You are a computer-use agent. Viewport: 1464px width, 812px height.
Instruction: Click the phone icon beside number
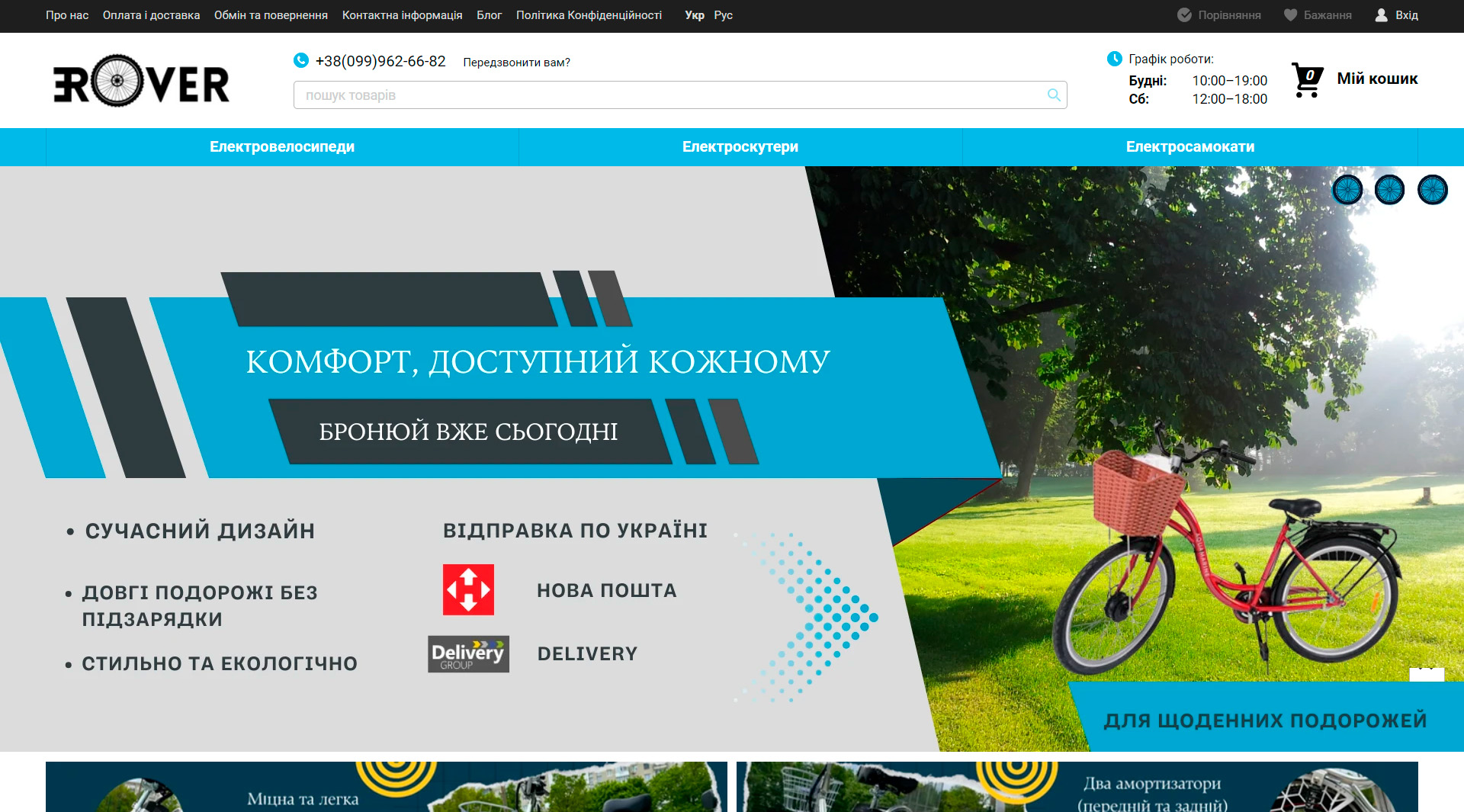tap(301, 61)
